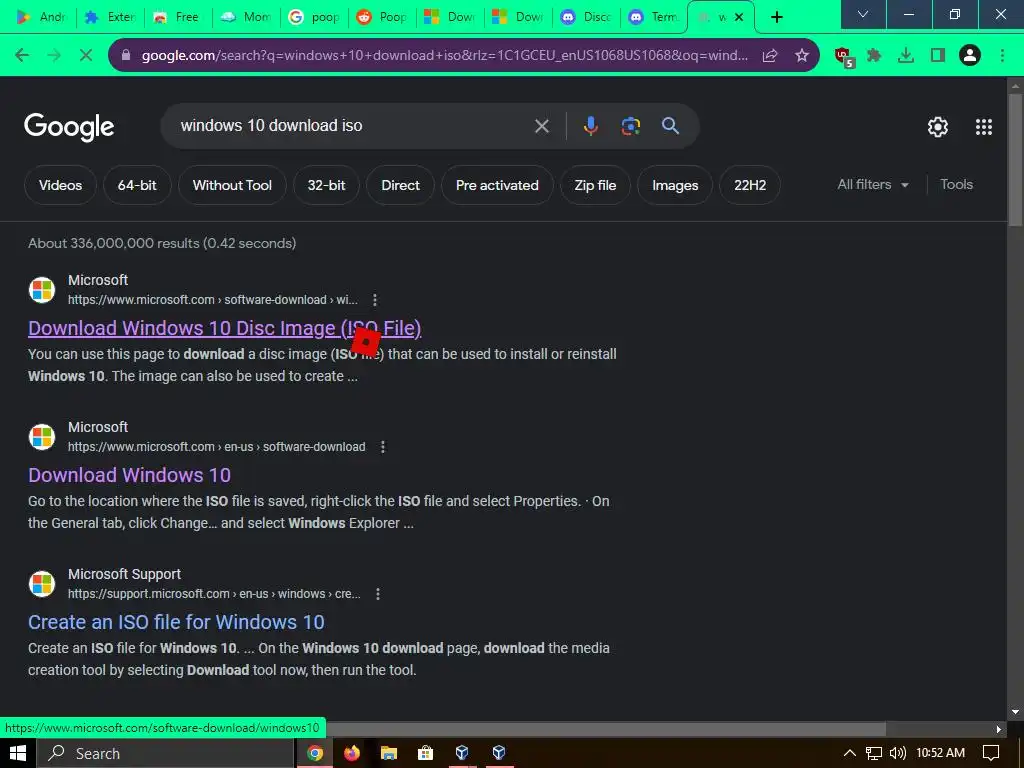Search by image with Lens icon
This screenshot has height=768, width=1024.
(x=630, y=125)
